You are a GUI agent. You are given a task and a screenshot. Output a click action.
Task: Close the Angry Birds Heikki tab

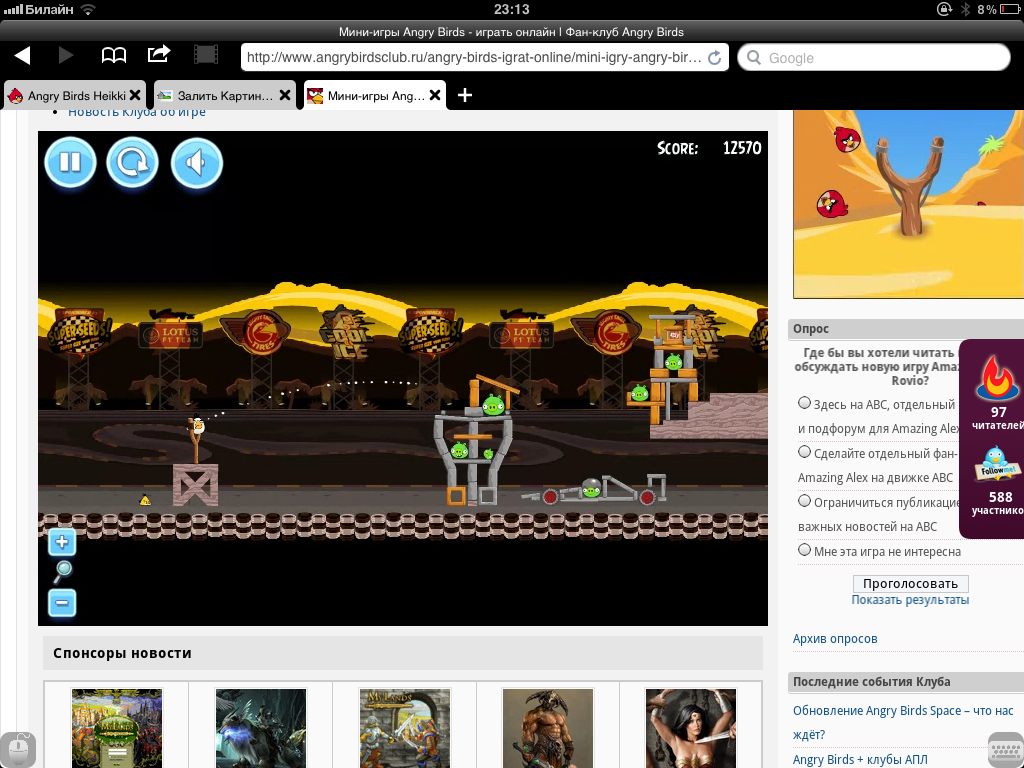[x=135, y=95]
